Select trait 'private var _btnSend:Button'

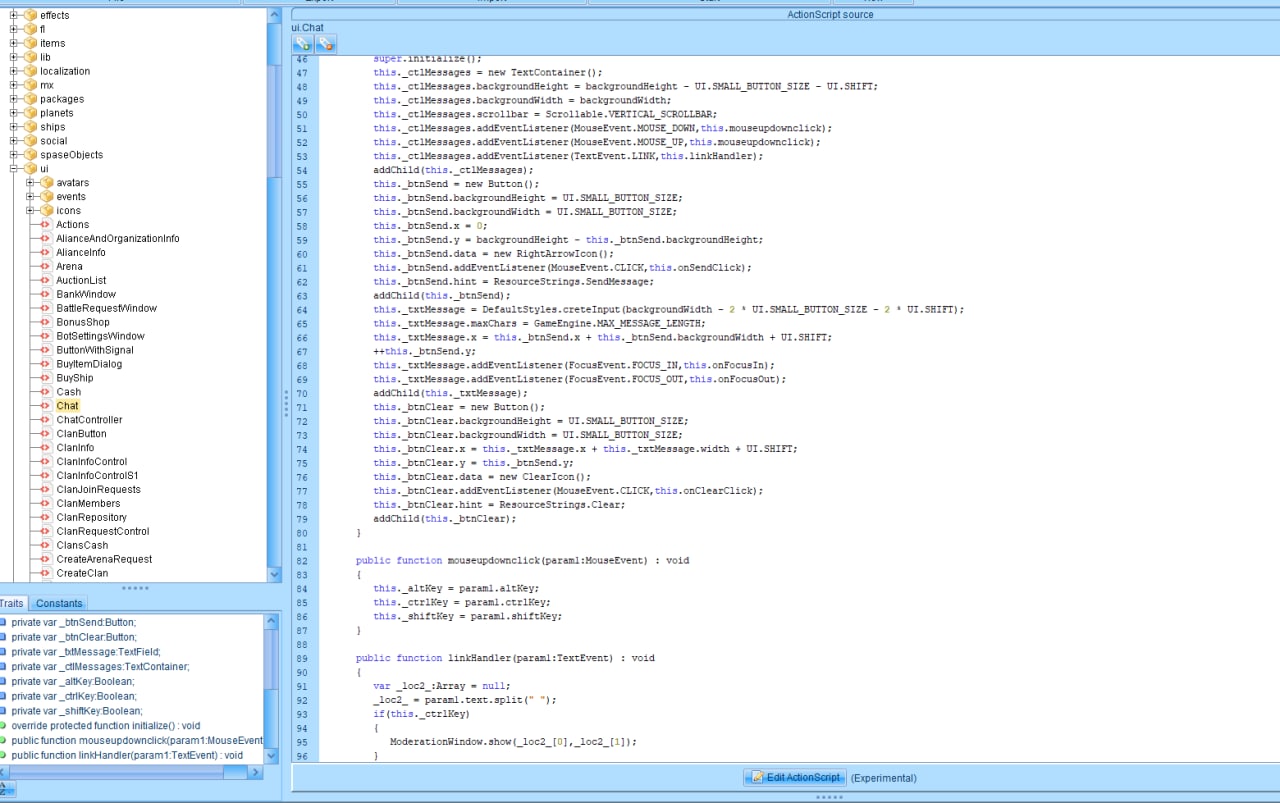click(x=74, y=622)
